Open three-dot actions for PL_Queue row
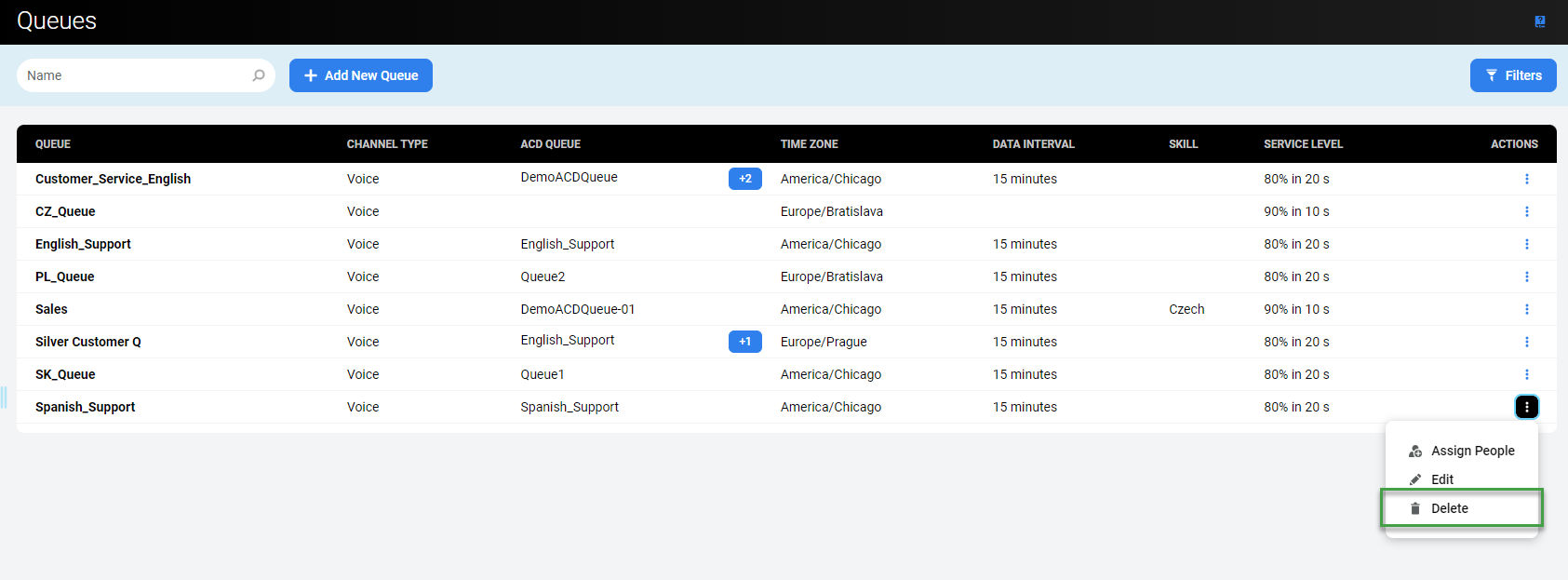 [1526, 277]
